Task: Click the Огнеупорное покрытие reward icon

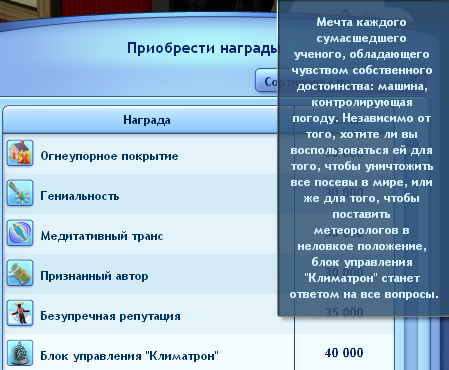Action: point(20,153)
